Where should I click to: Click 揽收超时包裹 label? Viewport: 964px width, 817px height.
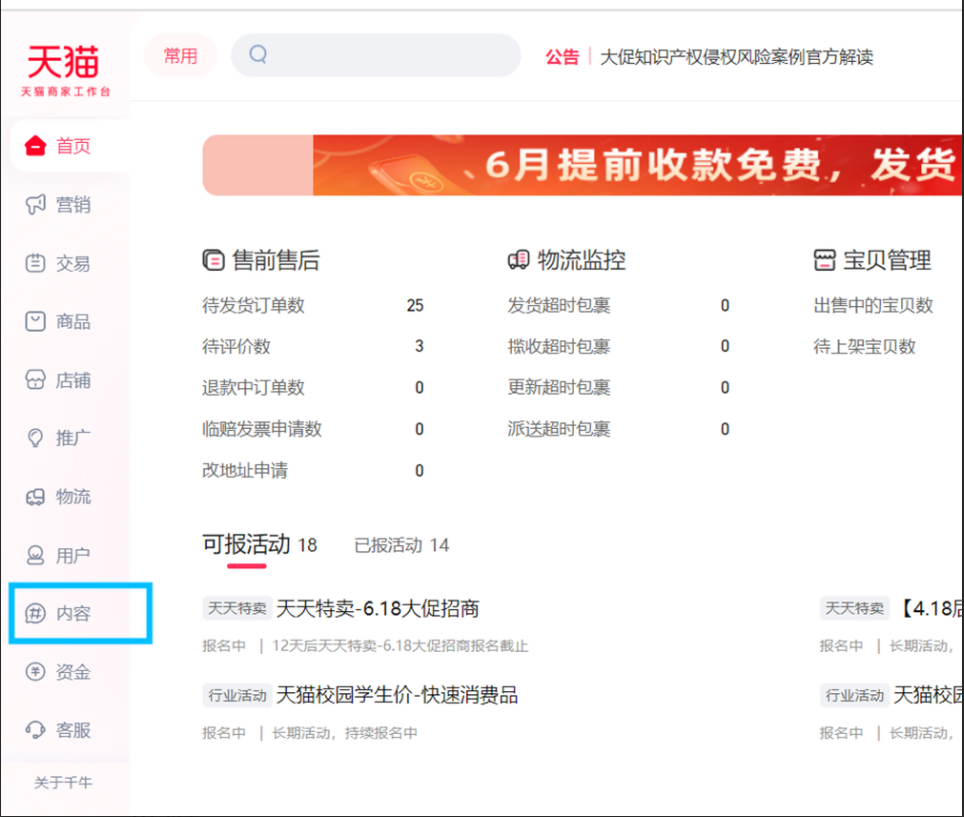(x=559, y=347)
